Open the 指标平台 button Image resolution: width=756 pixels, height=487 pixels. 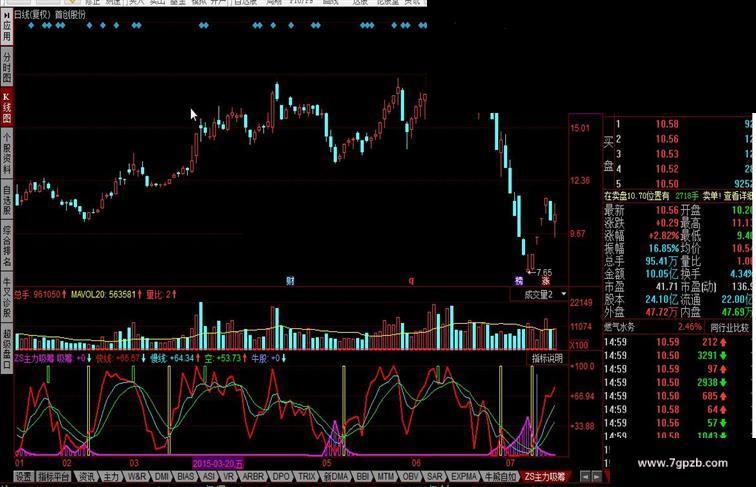point(54,476)
